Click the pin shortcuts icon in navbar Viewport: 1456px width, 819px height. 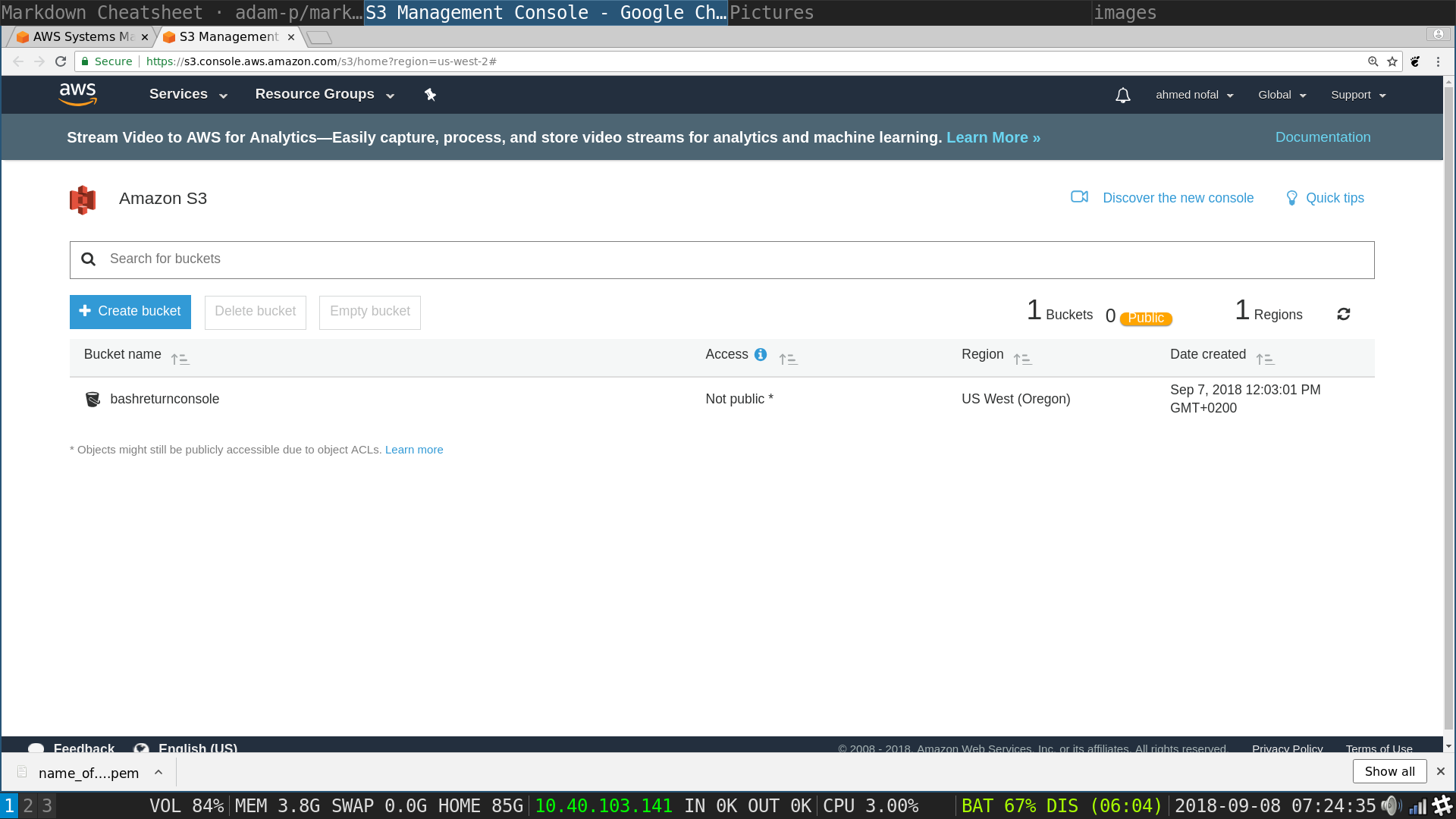click(x=430, y=95)
